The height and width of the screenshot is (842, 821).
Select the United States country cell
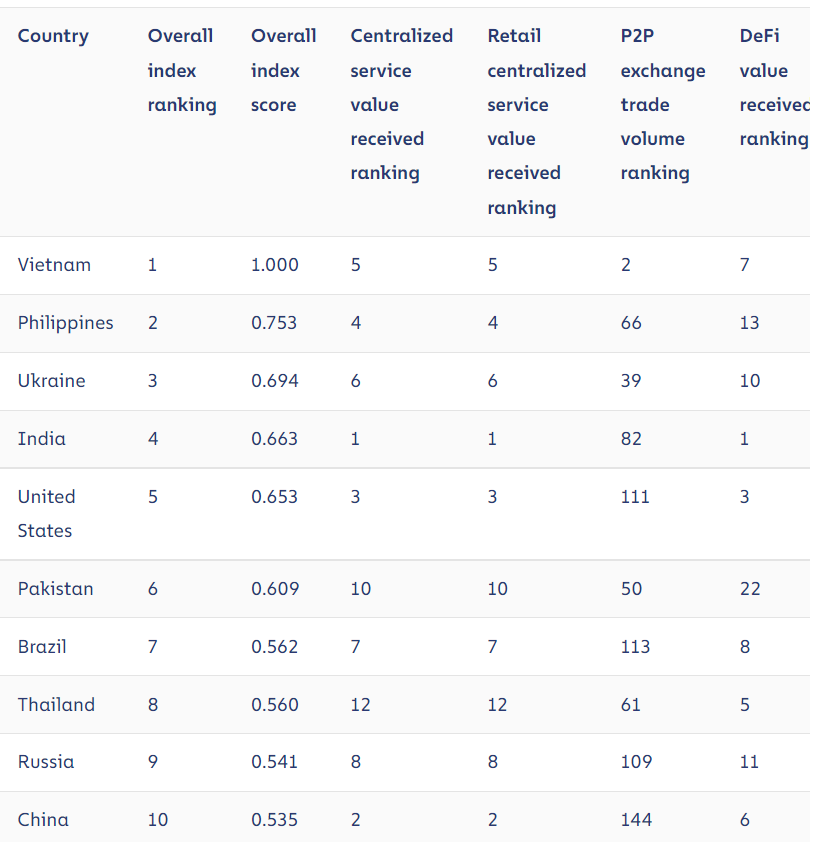tap(47, 514)
